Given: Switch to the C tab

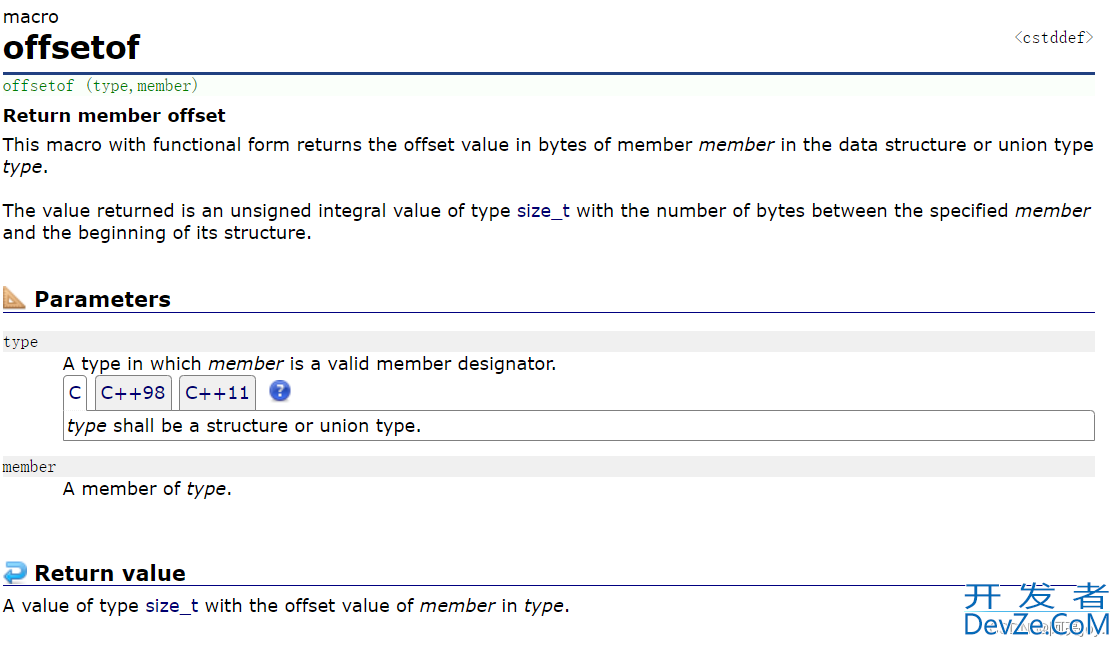Looking at the screenshot, I should pos(75,393).
